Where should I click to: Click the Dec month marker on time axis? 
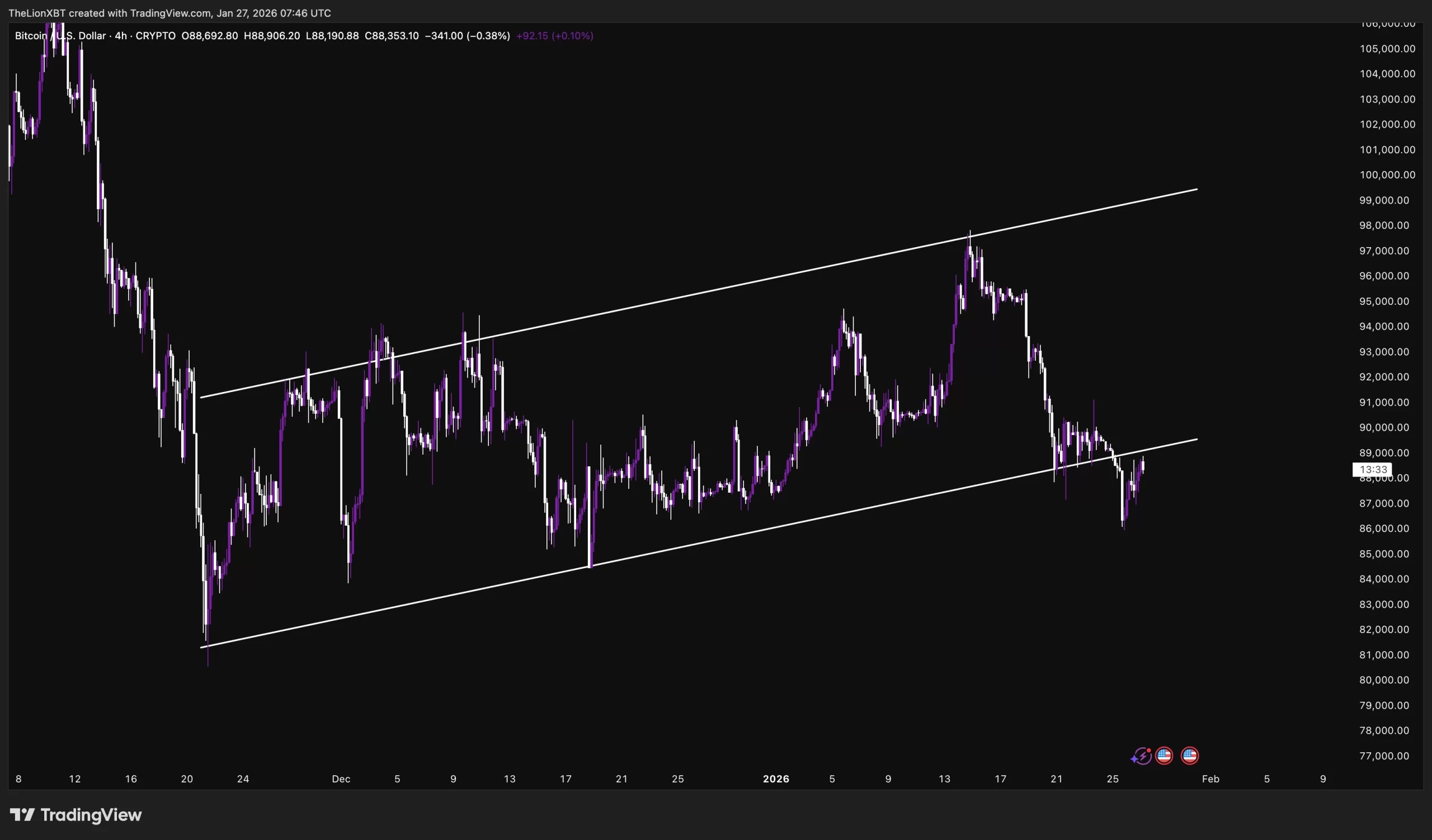coord(341,778)
